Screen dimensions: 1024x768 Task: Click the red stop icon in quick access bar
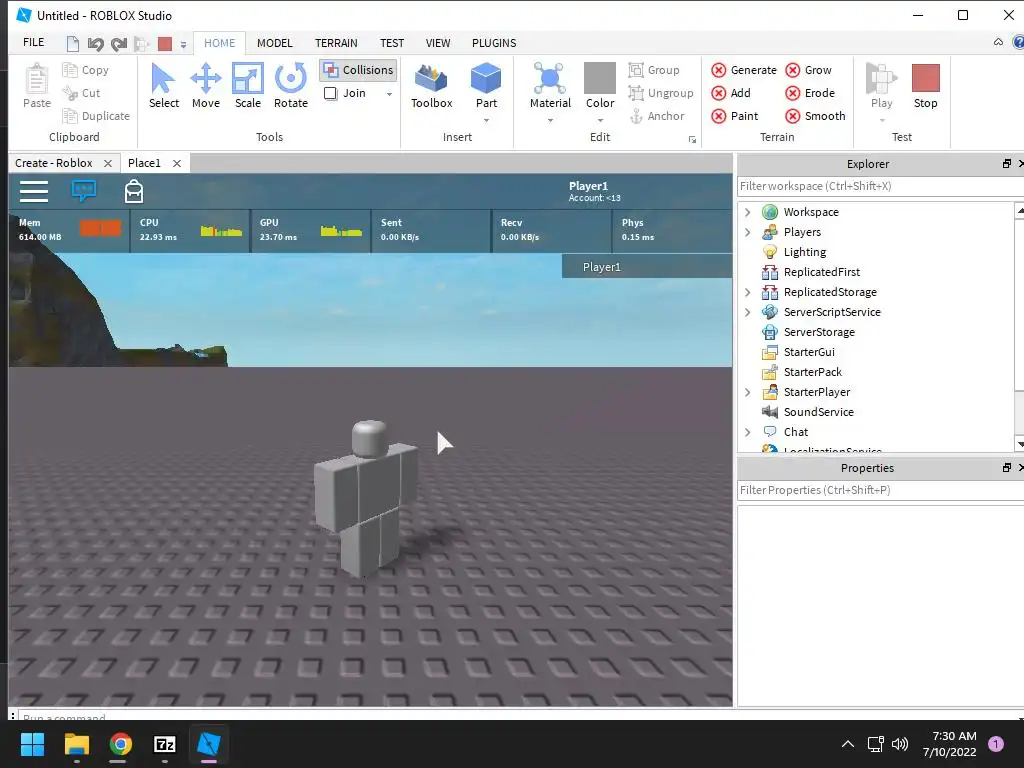pos(165,44)
